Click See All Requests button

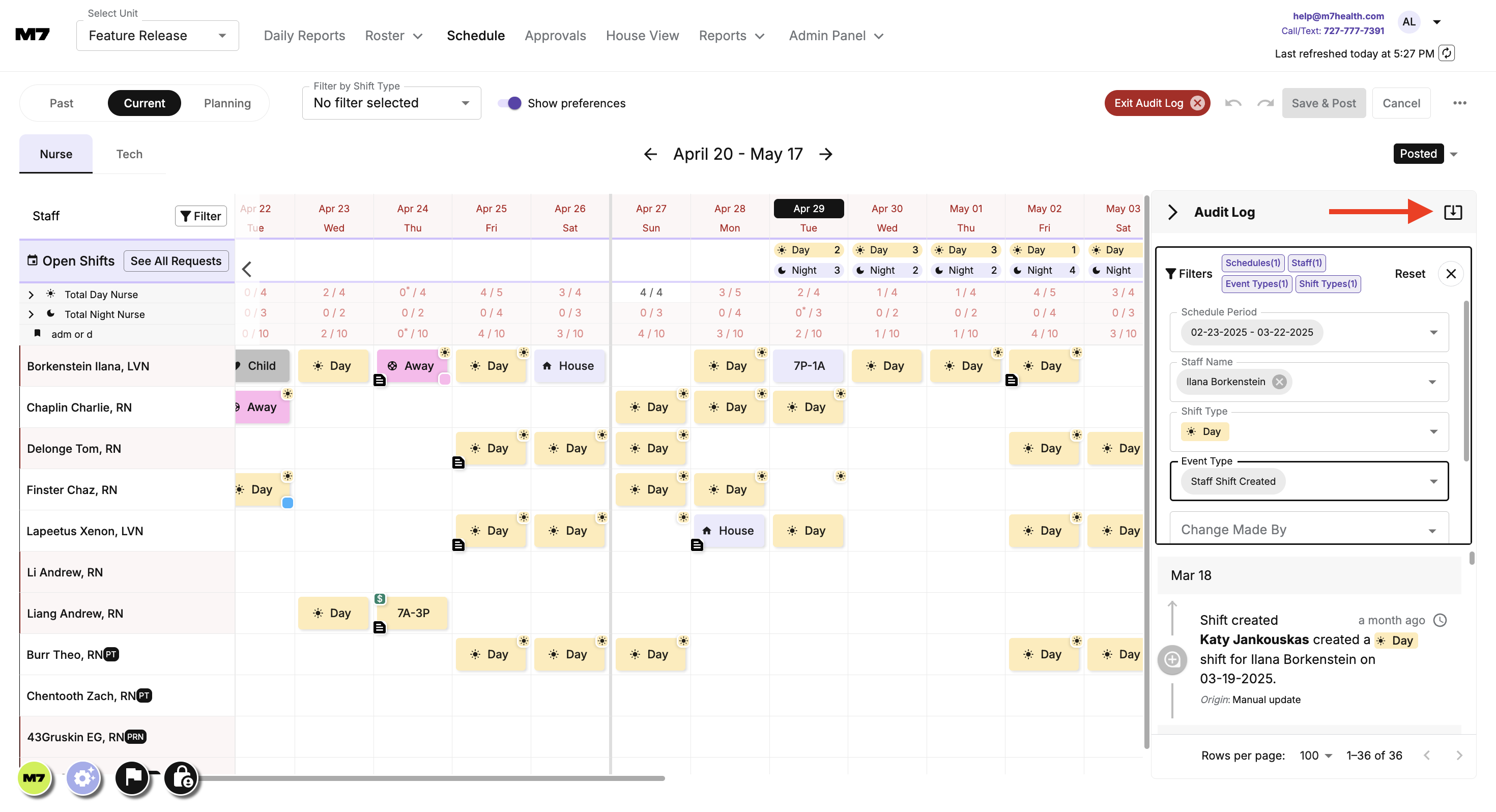point(176,261)
